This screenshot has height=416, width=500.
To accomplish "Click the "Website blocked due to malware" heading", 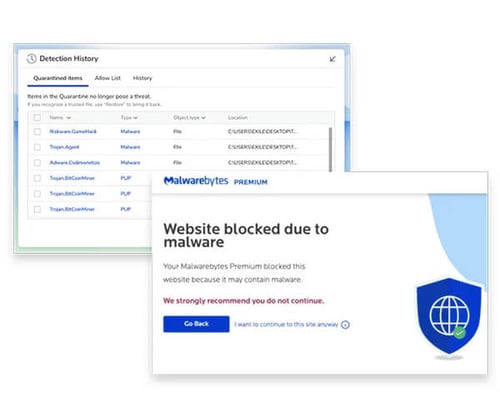I will coord(246,235).
